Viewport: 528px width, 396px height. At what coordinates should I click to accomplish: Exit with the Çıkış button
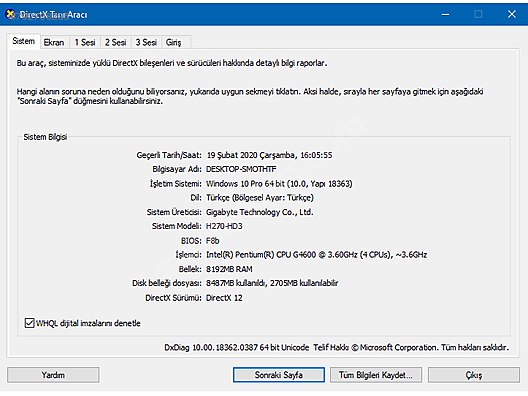(x=474, y=375)
